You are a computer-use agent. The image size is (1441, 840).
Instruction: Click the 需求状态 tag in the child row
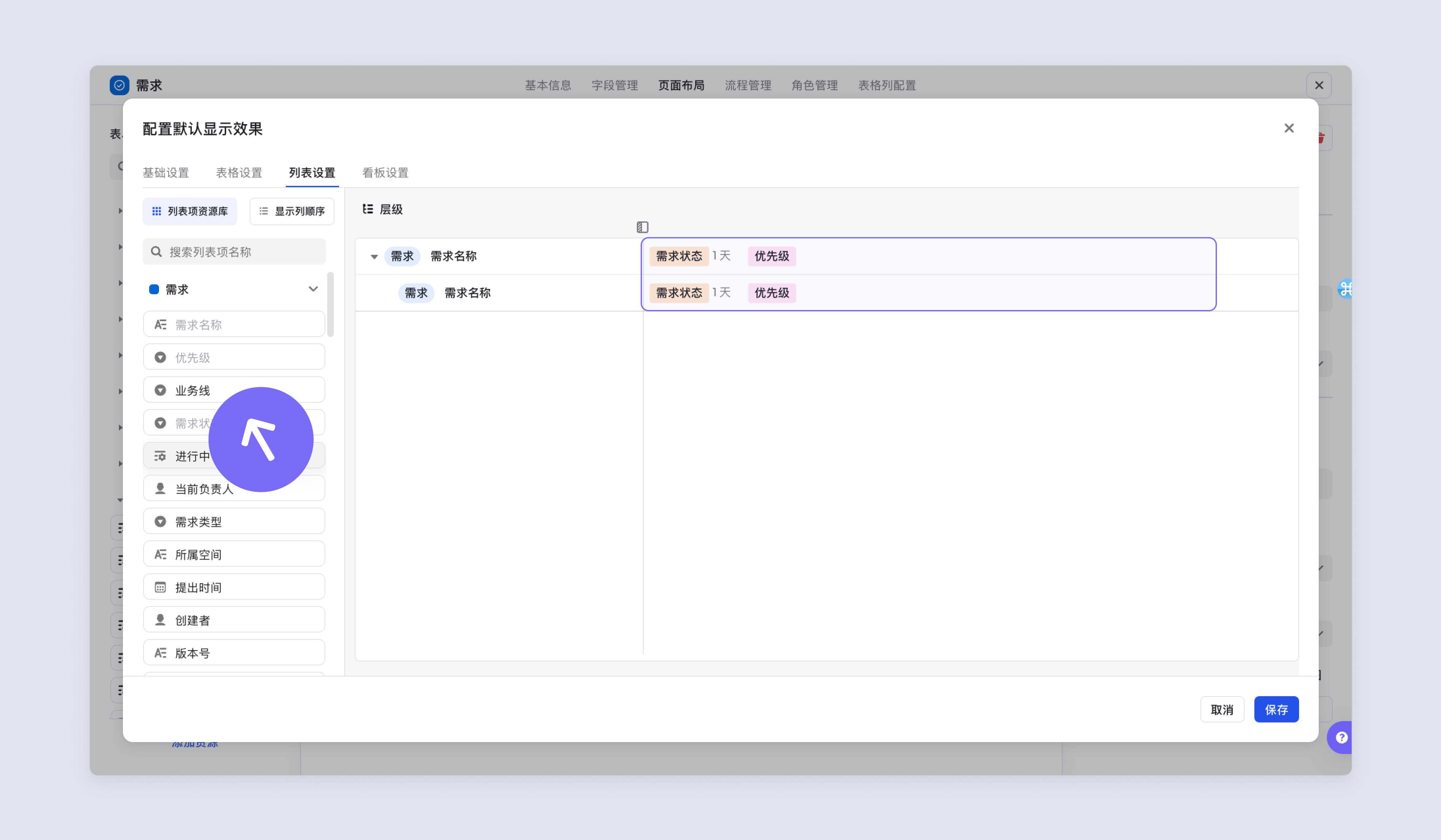[x=679, y=293]
